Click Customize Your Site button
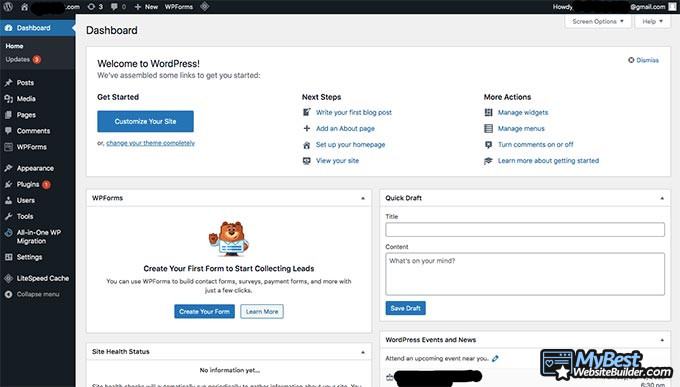 tap(145, 121)
